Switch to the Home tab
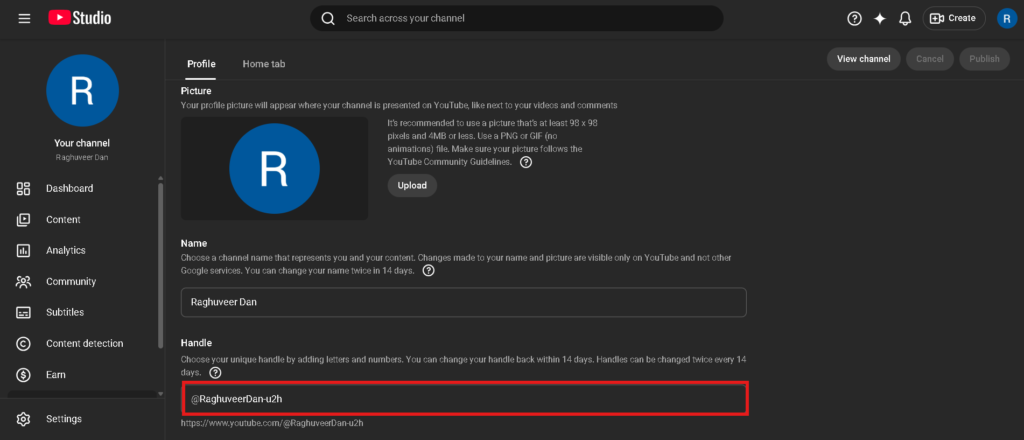This screenshot has height=440, width=1024. pyautogui.click(x=264, y=64)
